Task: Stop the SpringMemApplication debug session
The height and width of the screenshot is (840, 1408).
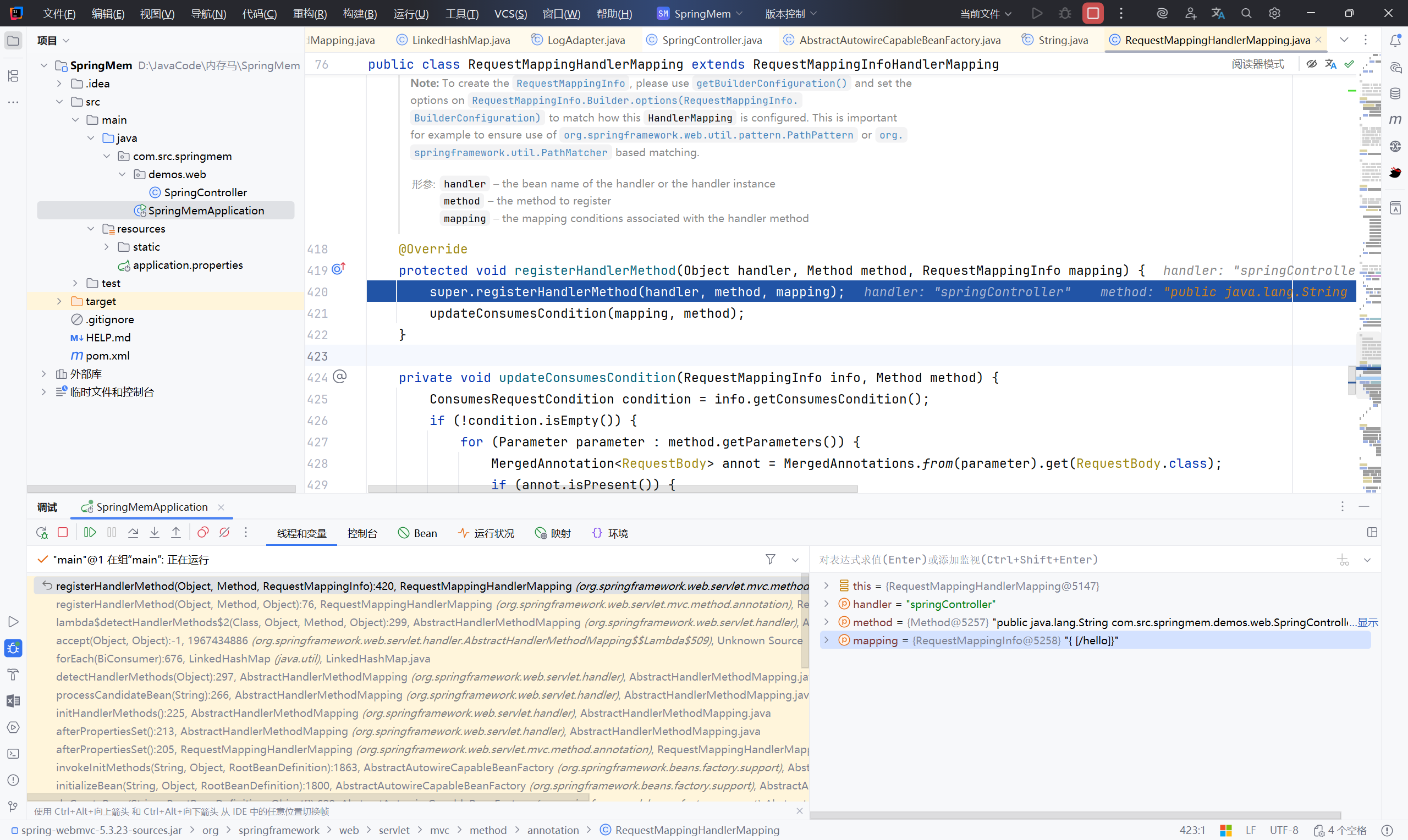Action: [x=63, y=533]
